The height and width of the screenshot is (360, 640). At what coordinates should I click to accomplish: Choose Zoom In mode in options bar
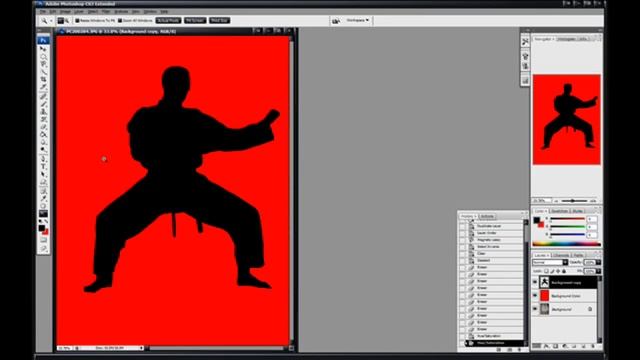(60, 20)
